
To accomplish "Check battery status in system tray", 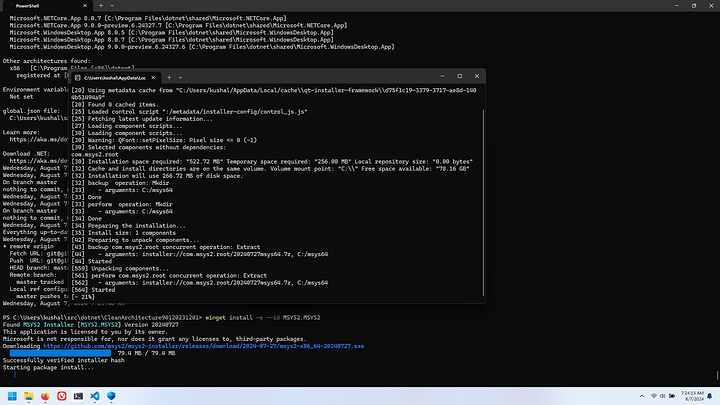I will (672, 396).
